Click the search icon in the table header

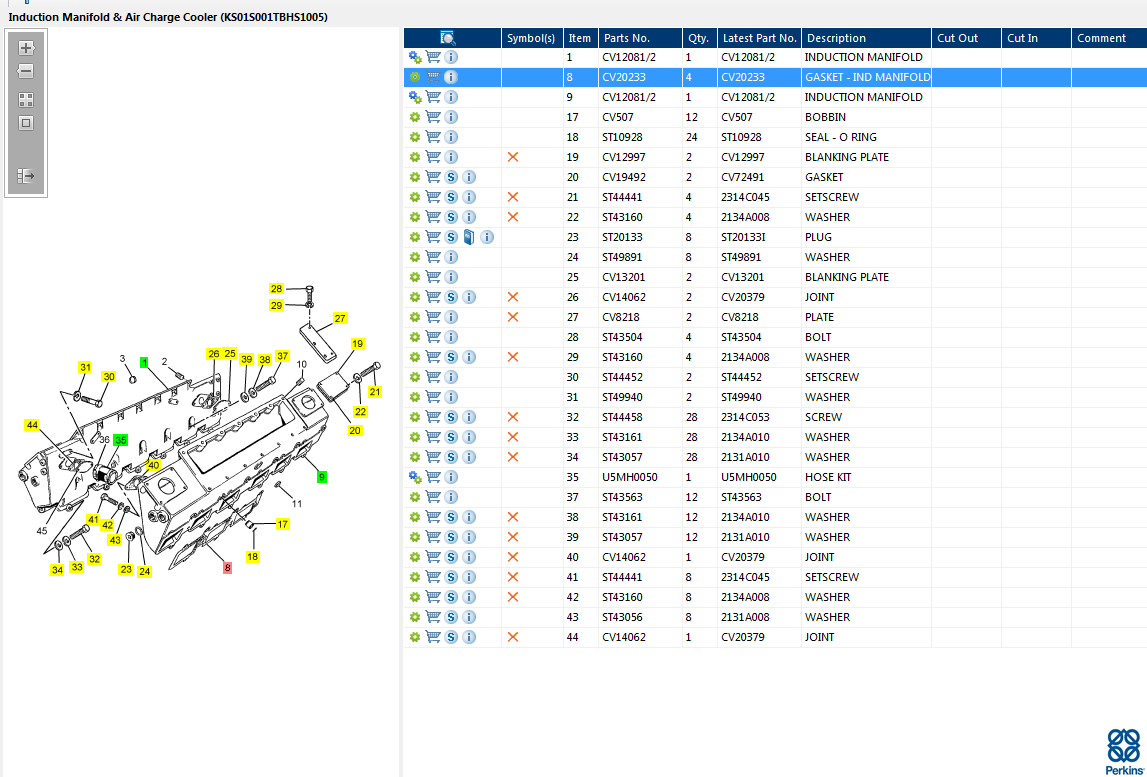click(x=448, y=38)
